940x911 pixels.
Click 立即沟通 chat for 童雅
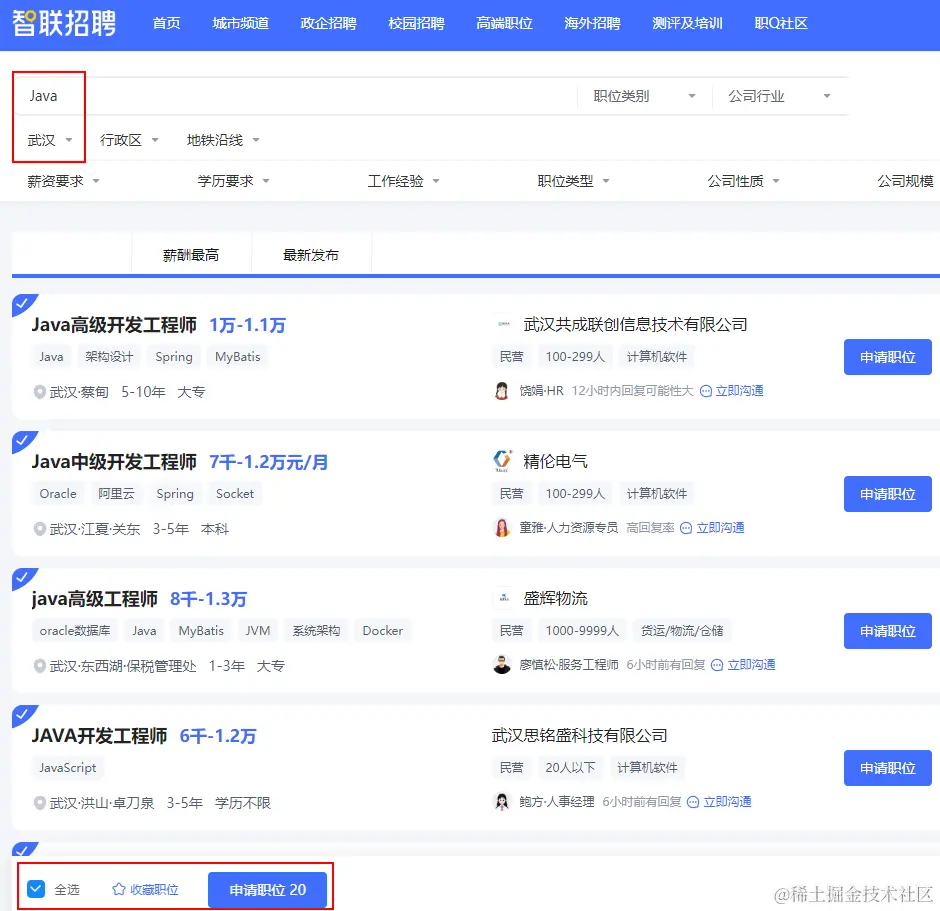click(713, 527)
